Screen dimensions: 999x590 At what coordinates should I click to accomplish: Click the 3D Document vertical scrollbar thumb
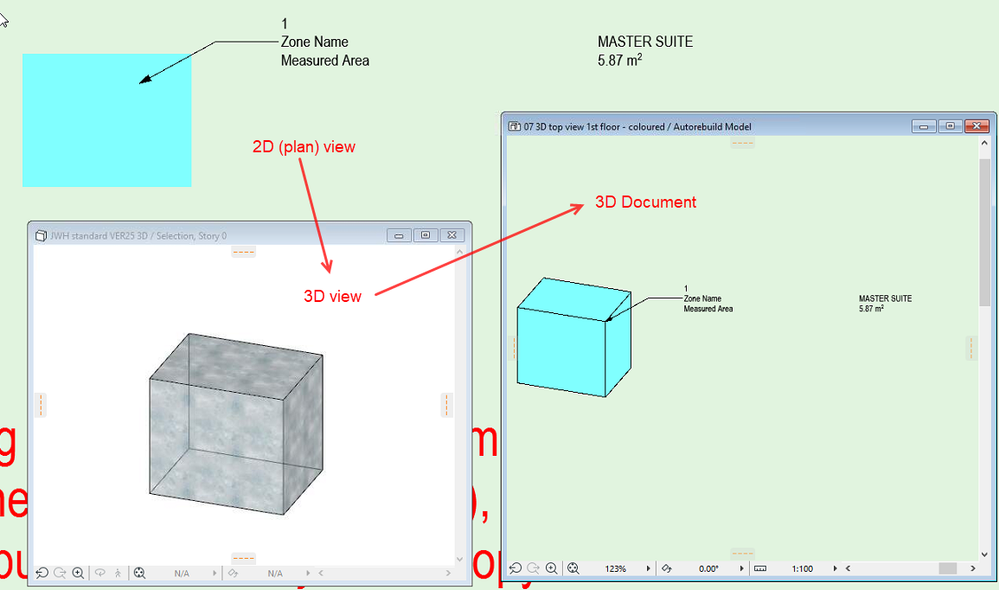984,231
